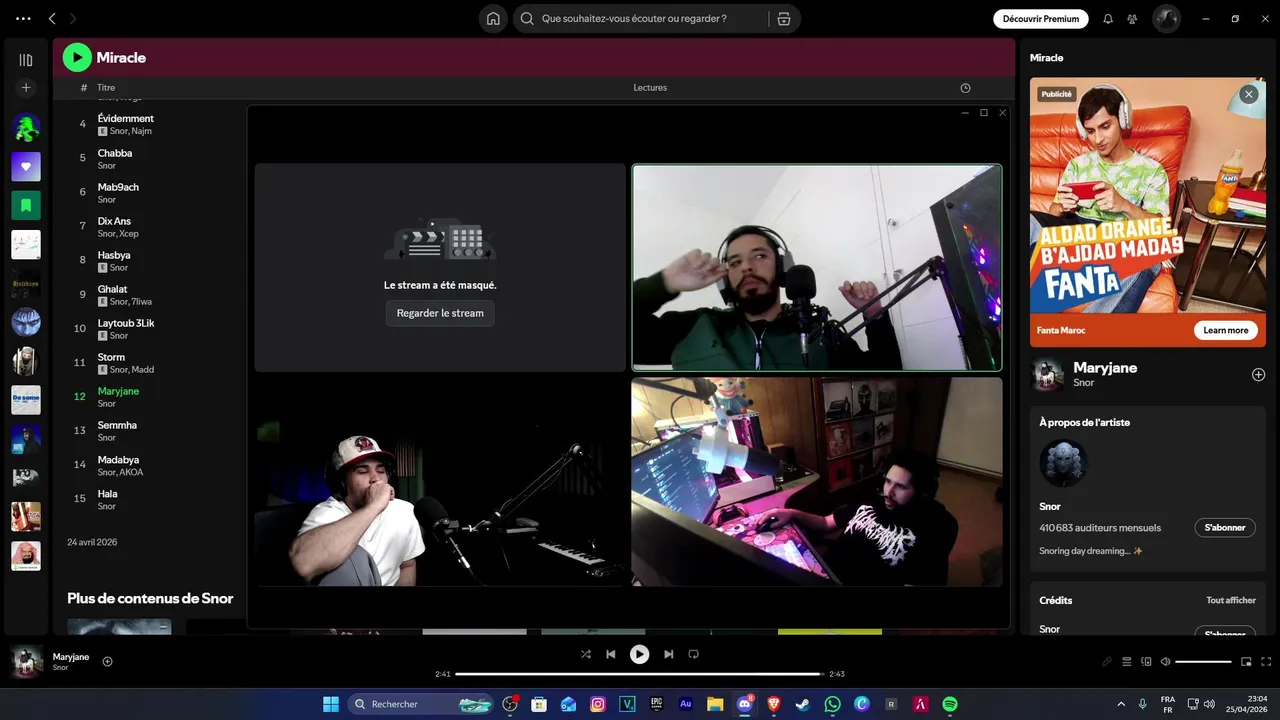The height and width of the screenshot is (720, 1280).
Task: Click Découvrir Premium button
Action: tap(1041, 18)
